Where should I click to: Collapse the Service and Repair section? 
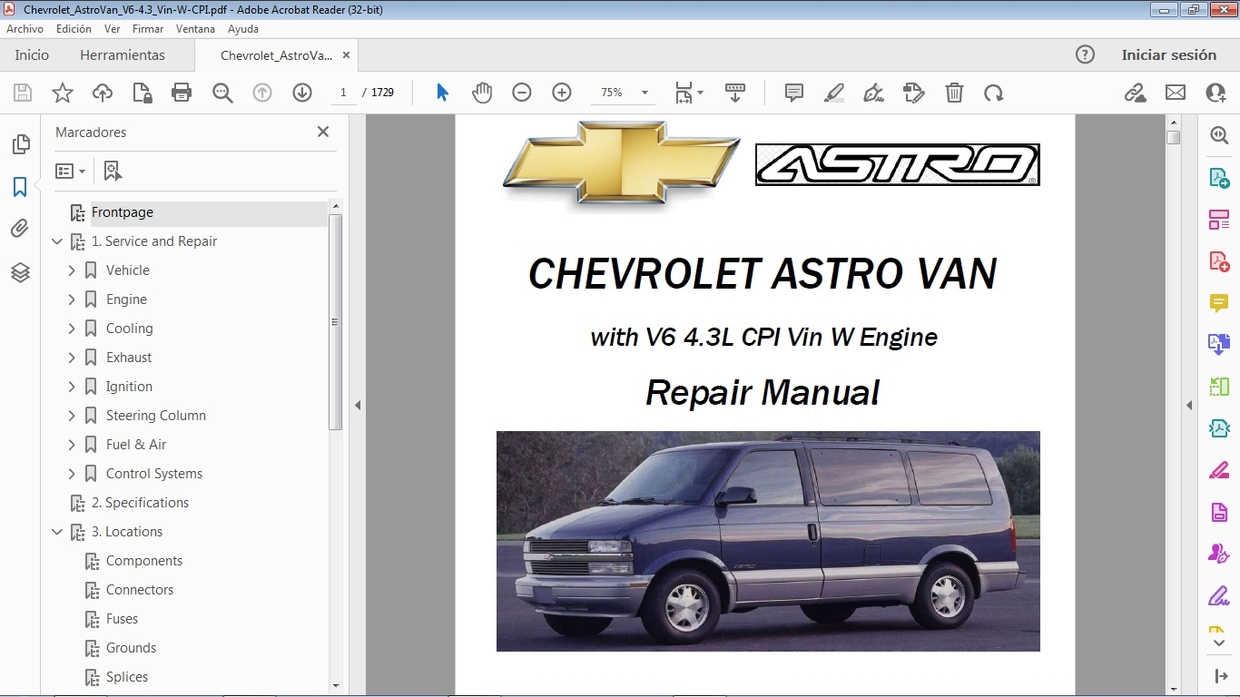57,241
